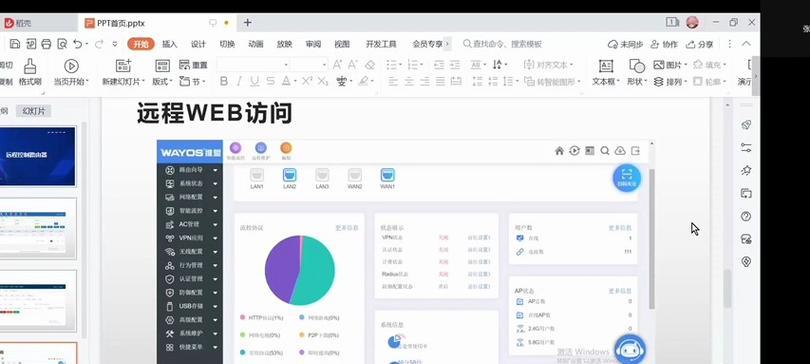Click the decrease indent icon

click(x=439, y=65)
